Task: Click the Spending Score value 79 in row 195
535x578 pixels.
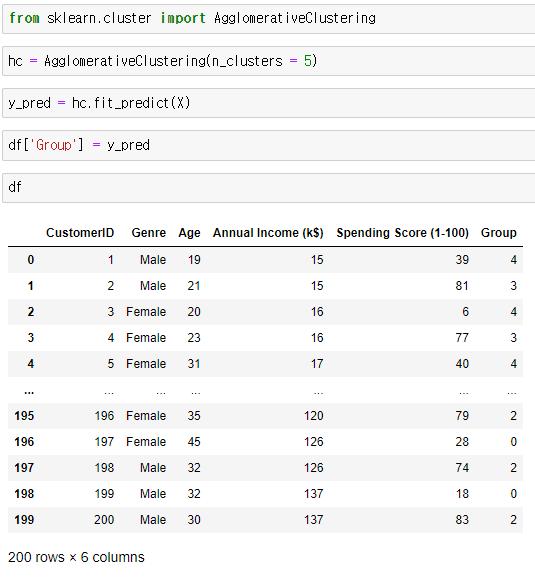Action: coord(462,416)
